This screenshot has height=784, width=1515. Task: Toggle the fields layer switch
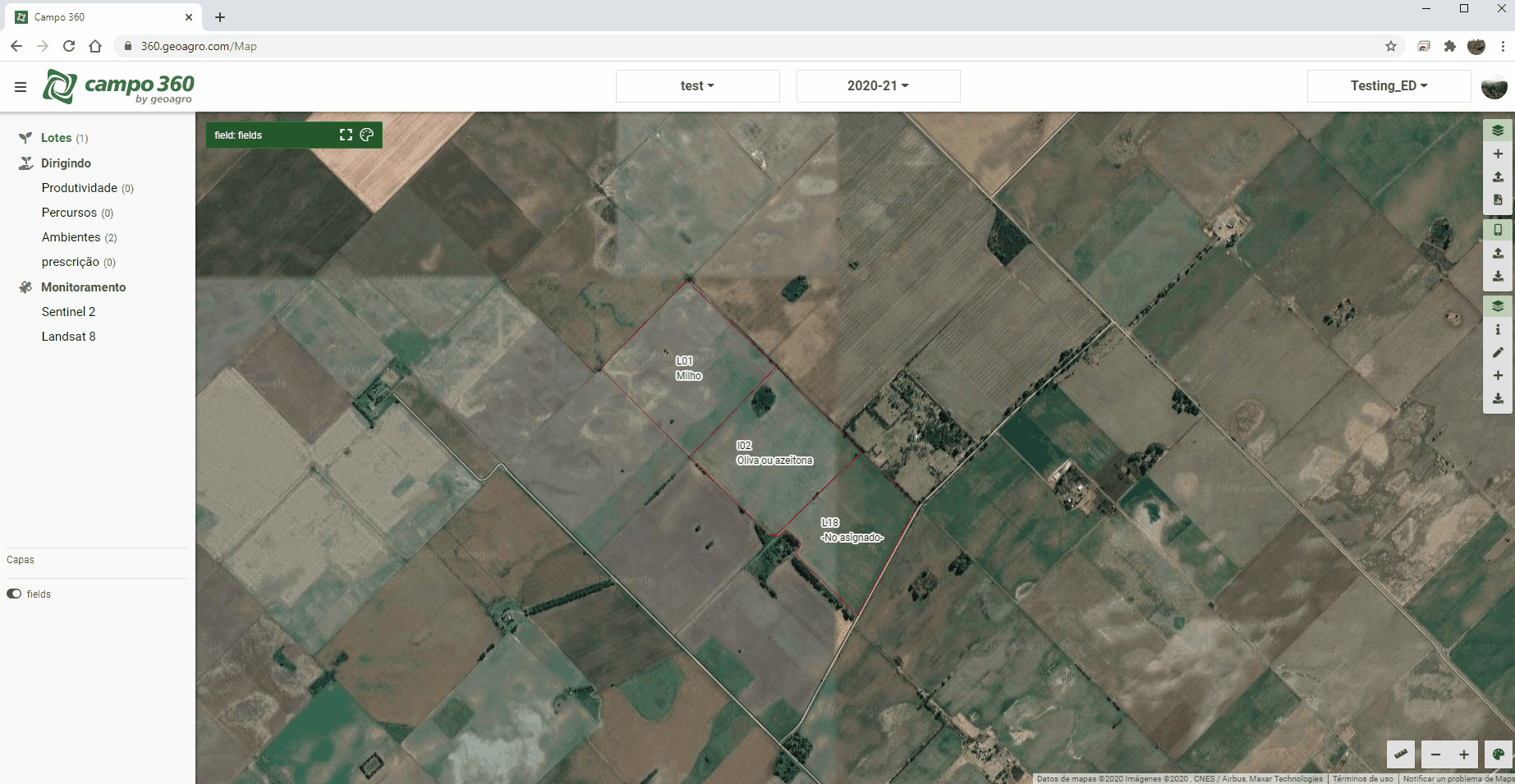tap(14, 594)
